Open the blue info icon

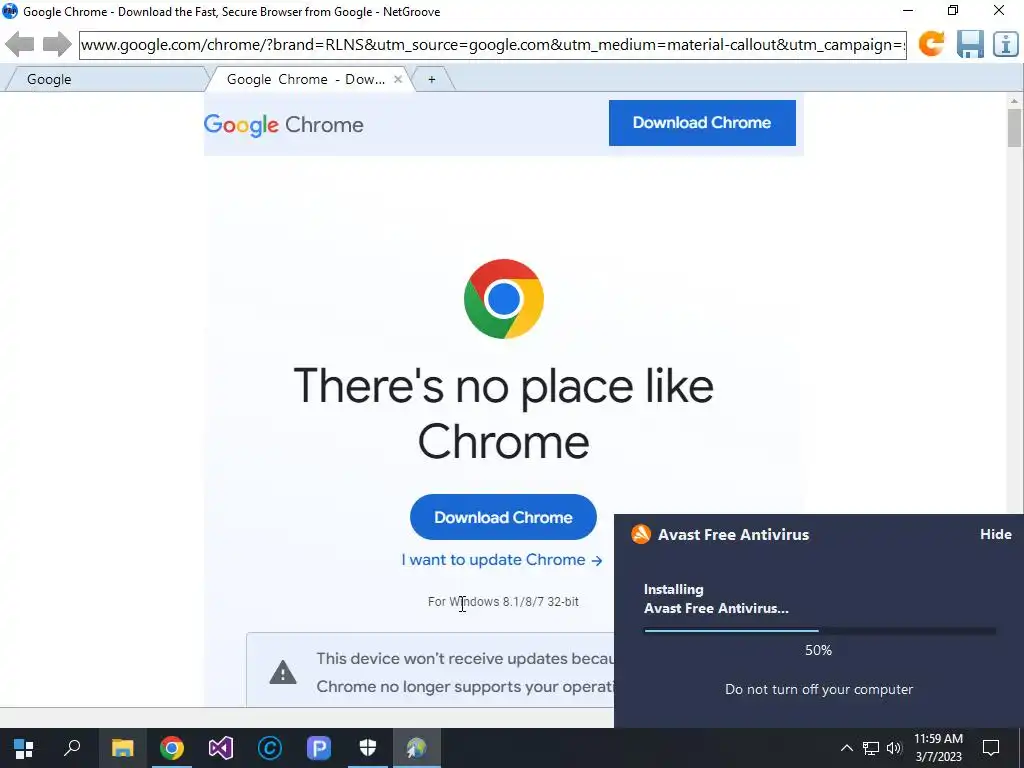coord(1006,44)
